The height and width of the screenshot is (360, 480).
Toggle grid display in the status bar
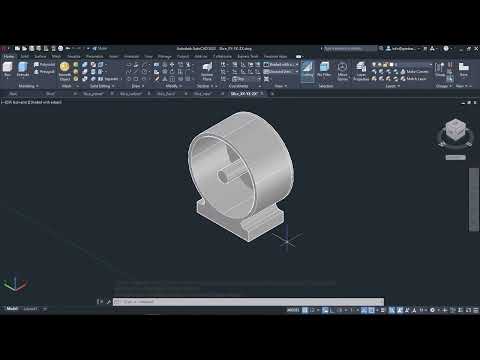coord(305,310)
